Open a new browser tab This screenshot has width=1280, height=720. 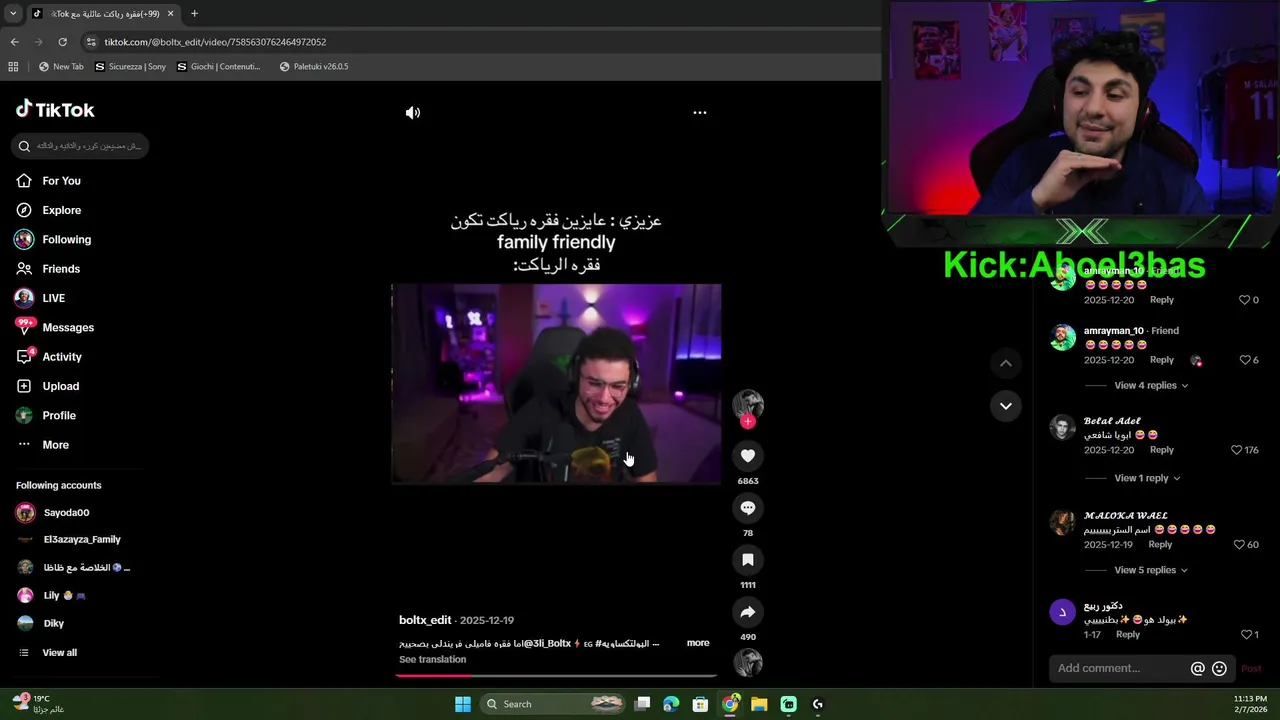click(x=194, y=13)
